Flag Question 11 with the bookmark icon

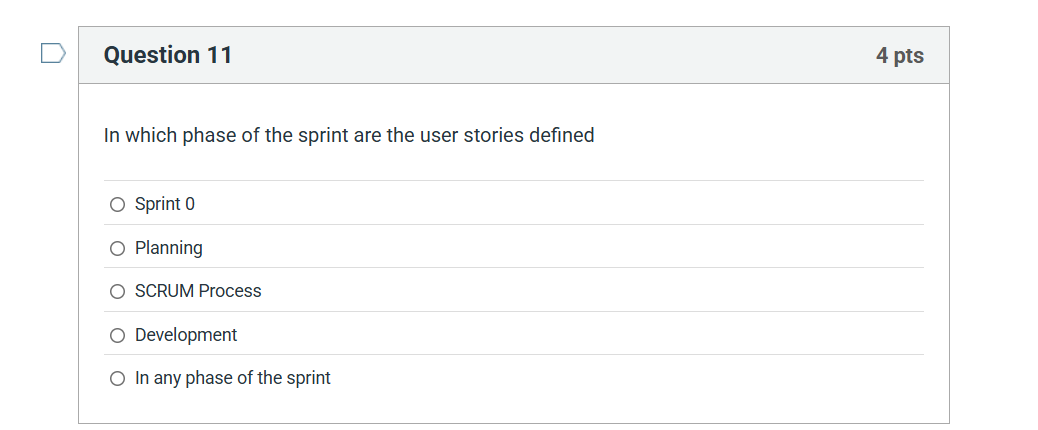click(x=53, y=53)
